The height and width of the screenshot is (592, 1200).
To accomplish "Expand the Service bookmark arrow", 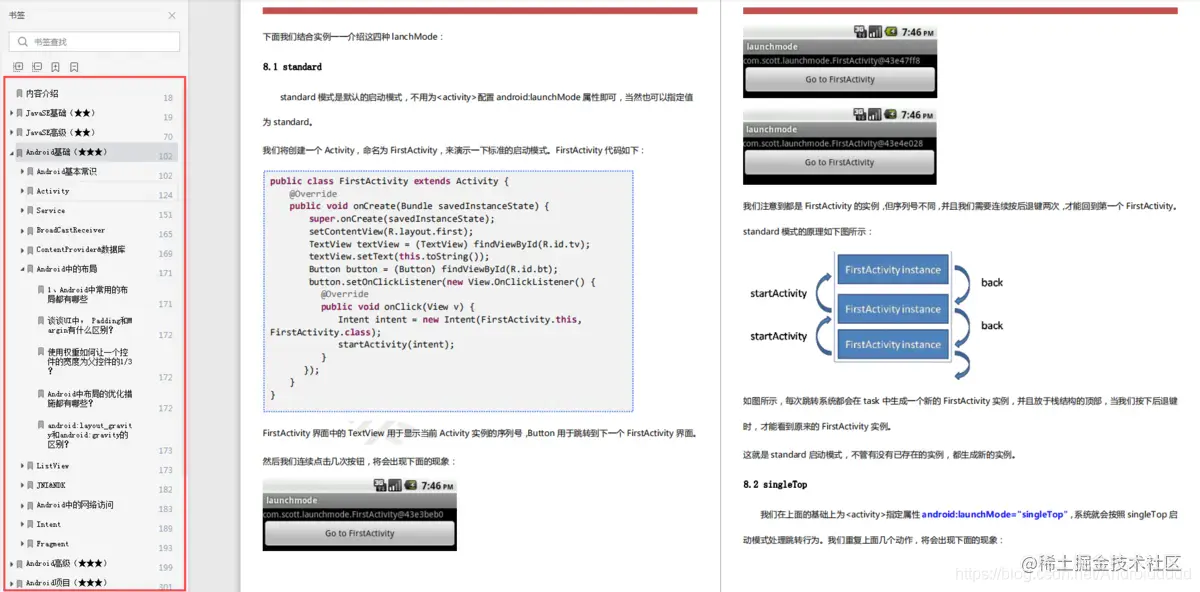I will pos(22,210).
